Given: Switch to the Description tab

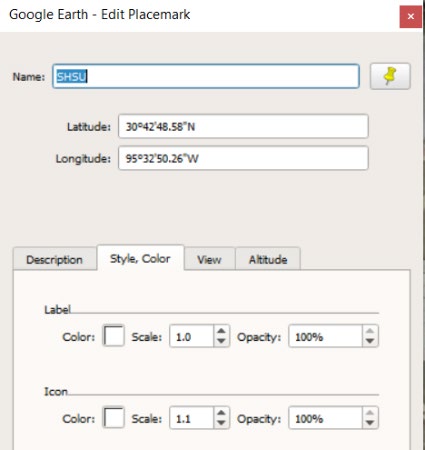Looking at the screenshot, I should pos(55,259).
